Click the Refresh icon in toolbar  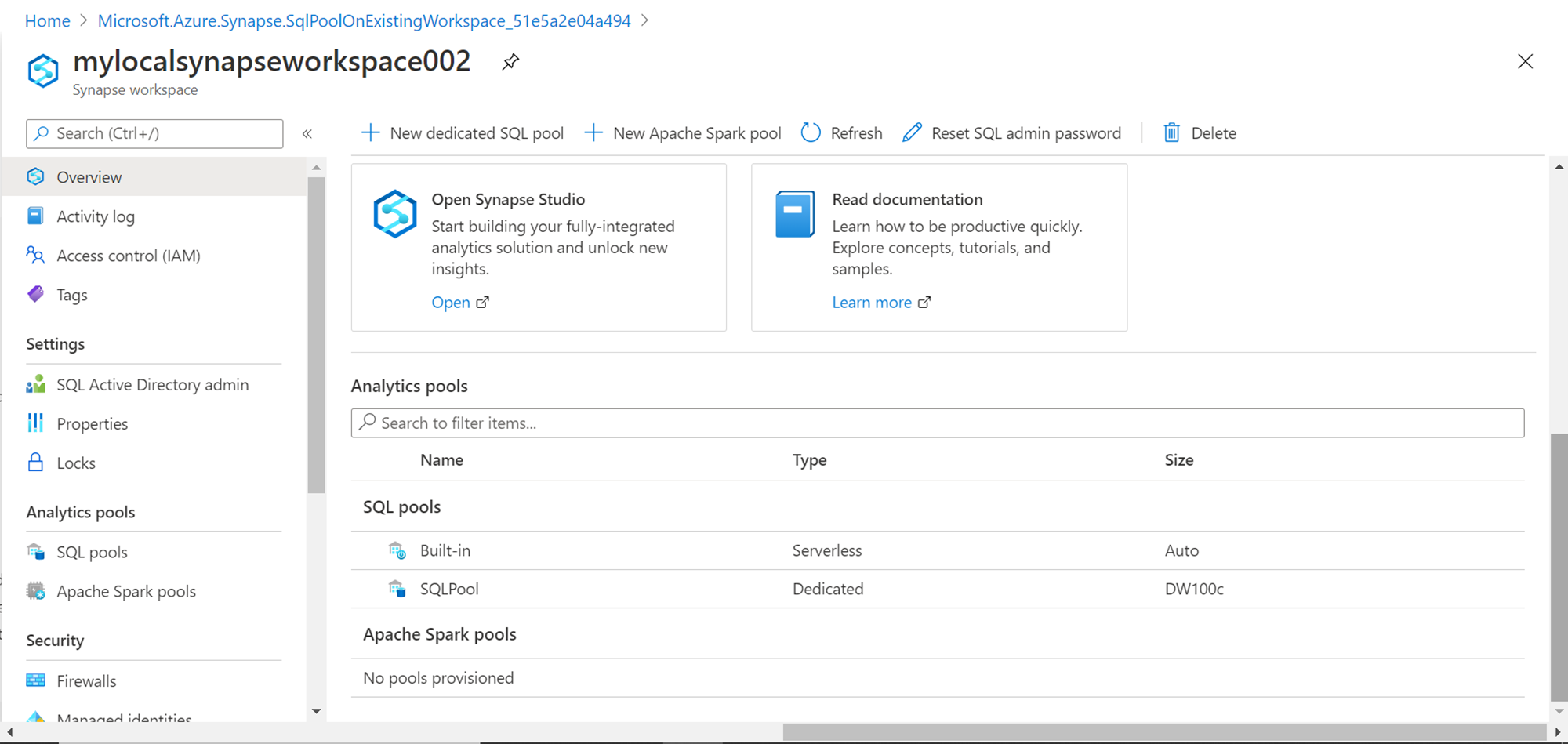[811, 132]
